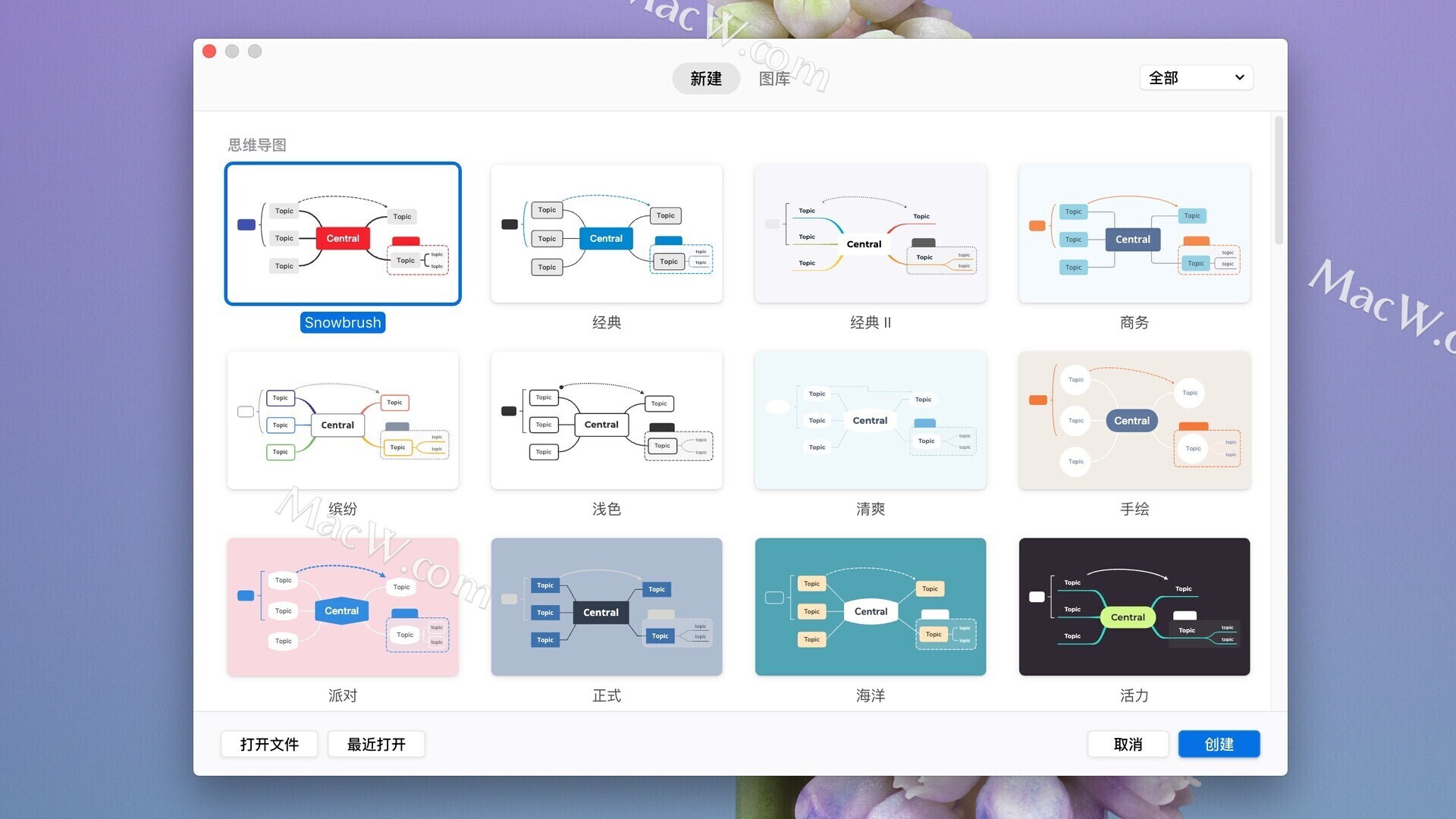The width and height of the screenshot is (1456, 819).
Task: Select the dark 活力 theme thumbnail
Action: 1134,607
